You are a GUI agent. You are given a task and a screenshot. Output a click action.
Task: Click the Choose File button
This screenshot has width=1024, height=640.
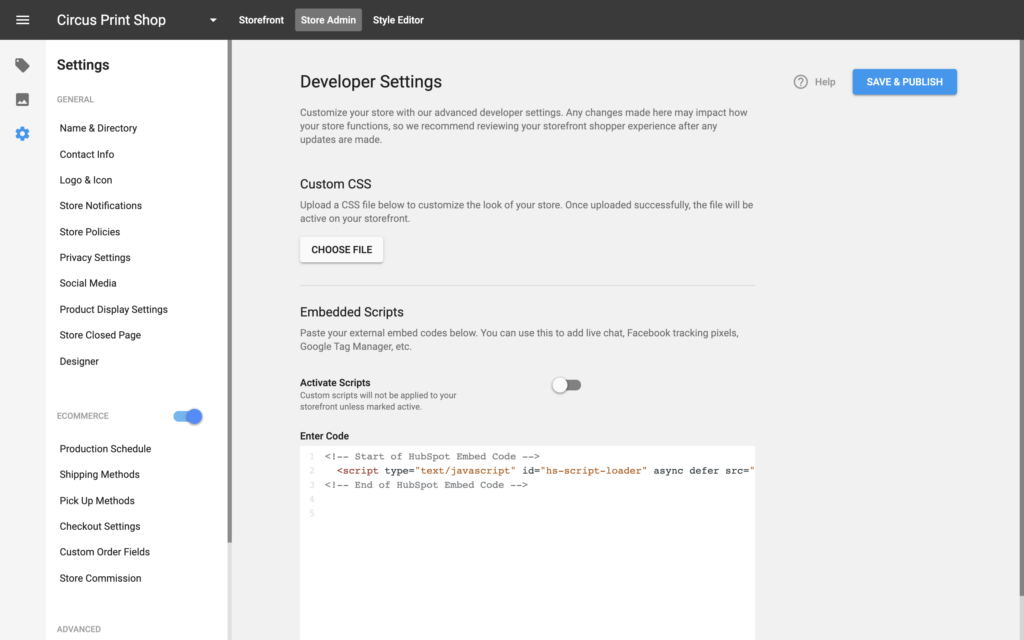pyautogui.click(x=342, y=249)
